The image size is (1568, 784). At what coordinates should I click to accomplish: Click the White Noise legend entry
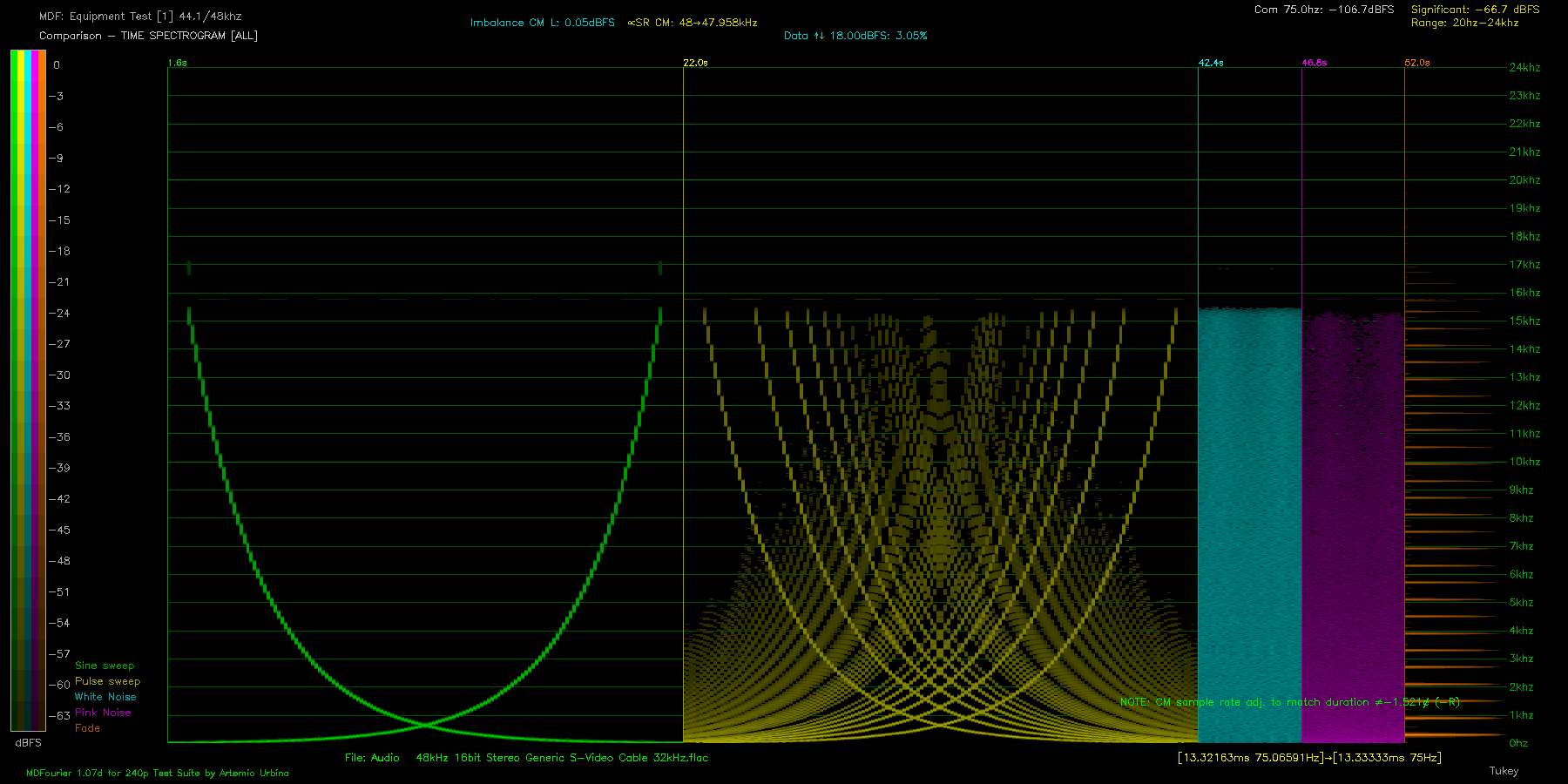coord(105,697)
